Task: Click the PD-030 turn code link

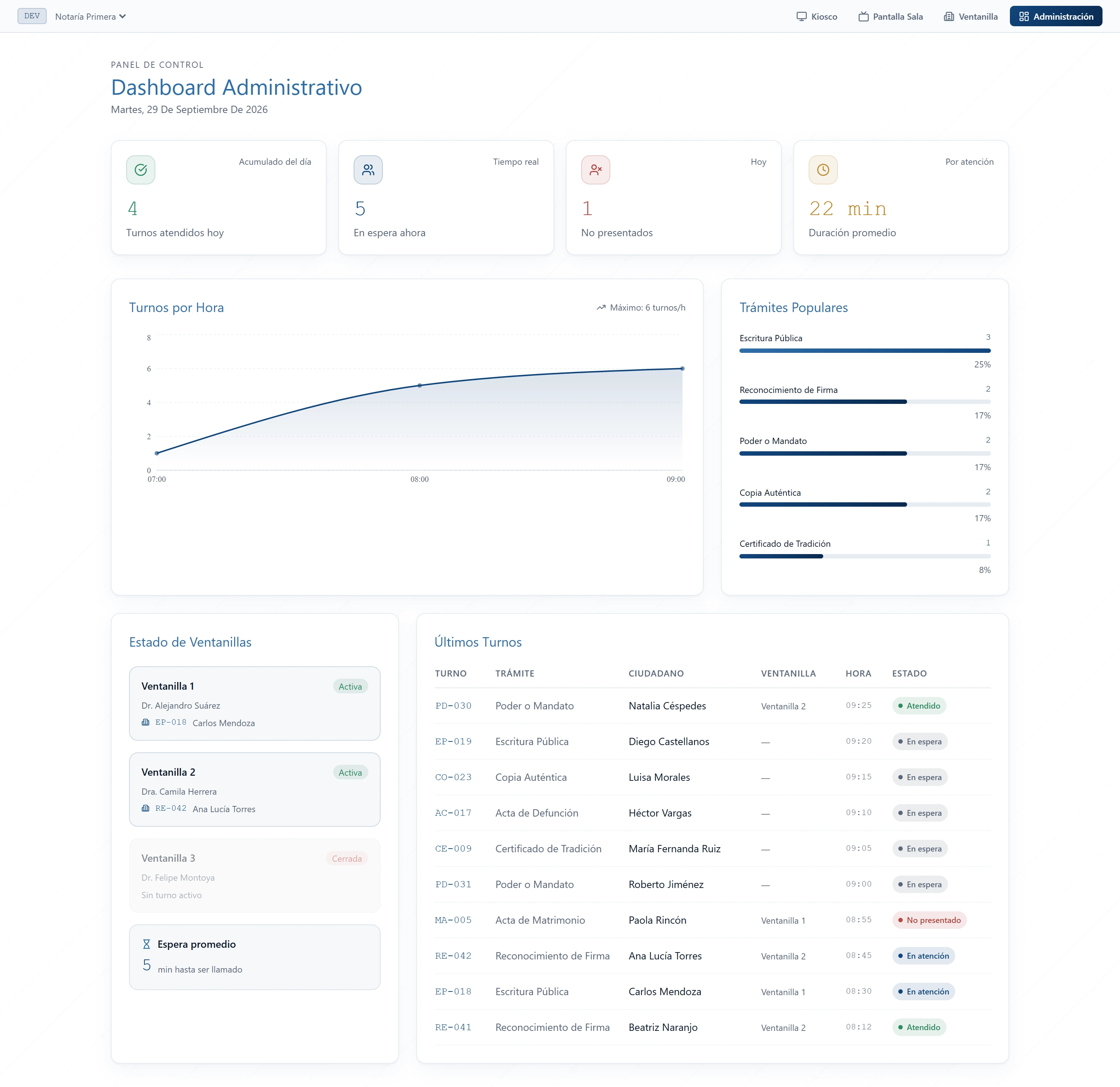Action: [453, 705]
